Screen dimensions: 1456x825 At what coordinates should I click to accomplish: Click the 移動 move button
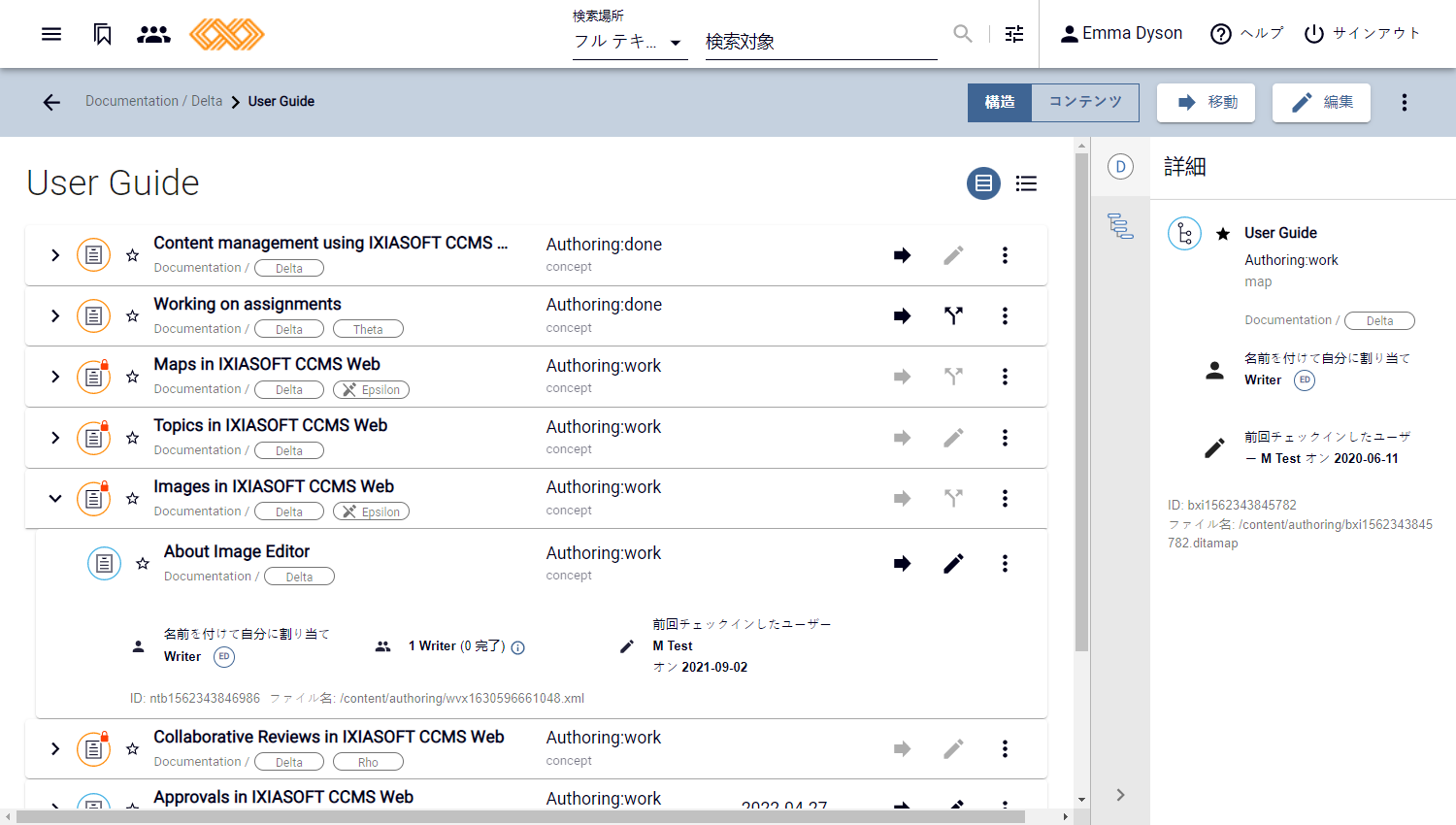pos(1206,102)
